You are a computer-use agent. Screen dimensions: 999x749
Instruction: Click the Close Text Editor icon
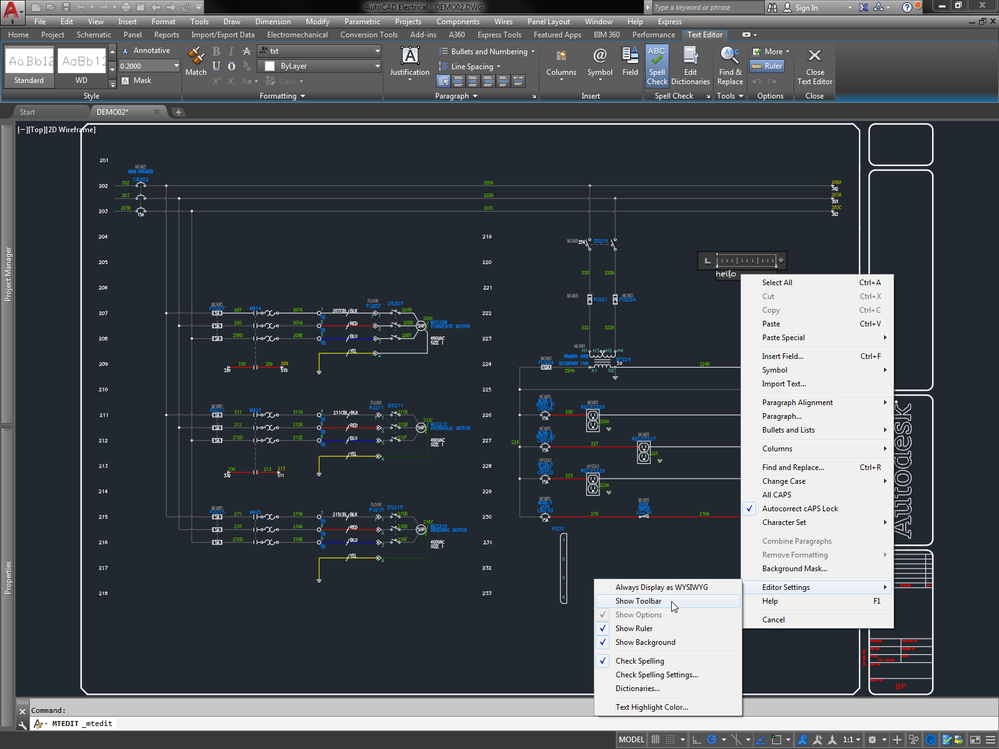(814, 65)
